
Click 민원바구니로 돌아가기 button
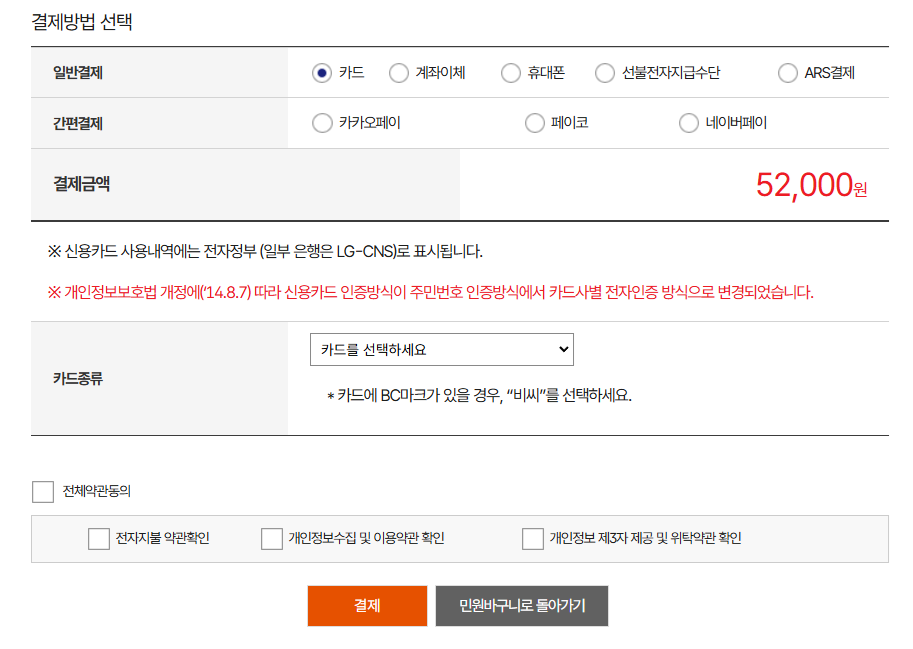521,605
